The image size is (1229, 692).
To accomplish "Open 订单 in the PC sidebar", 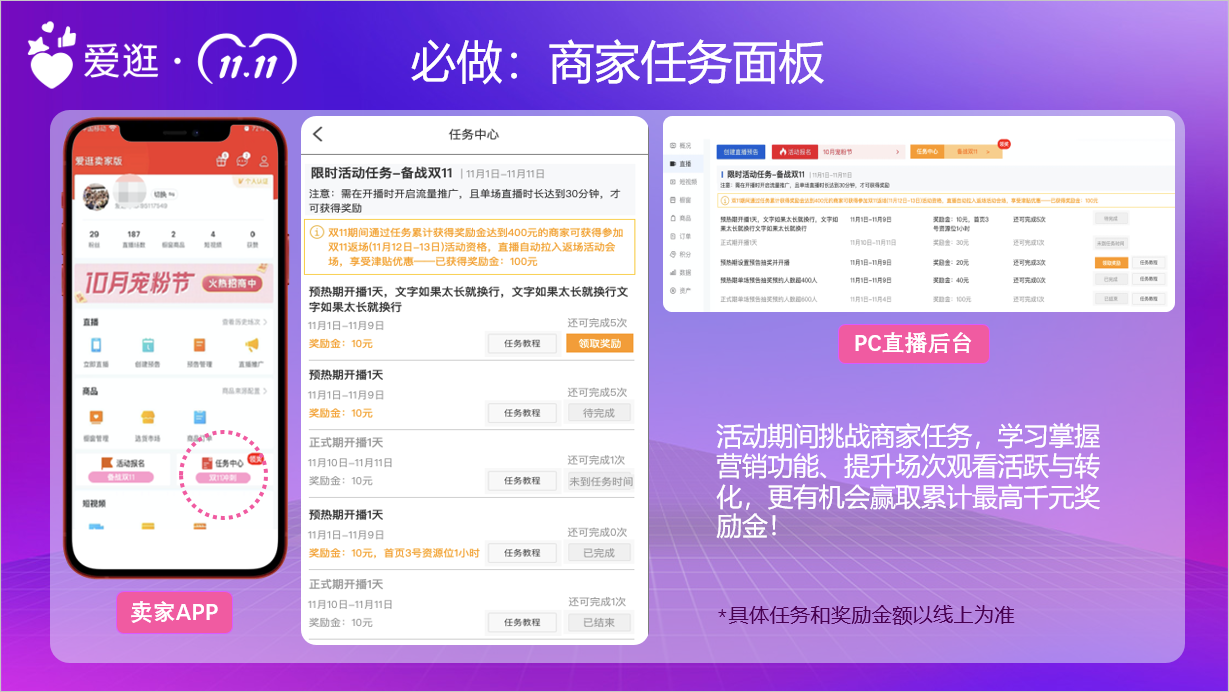I will 681,236.
